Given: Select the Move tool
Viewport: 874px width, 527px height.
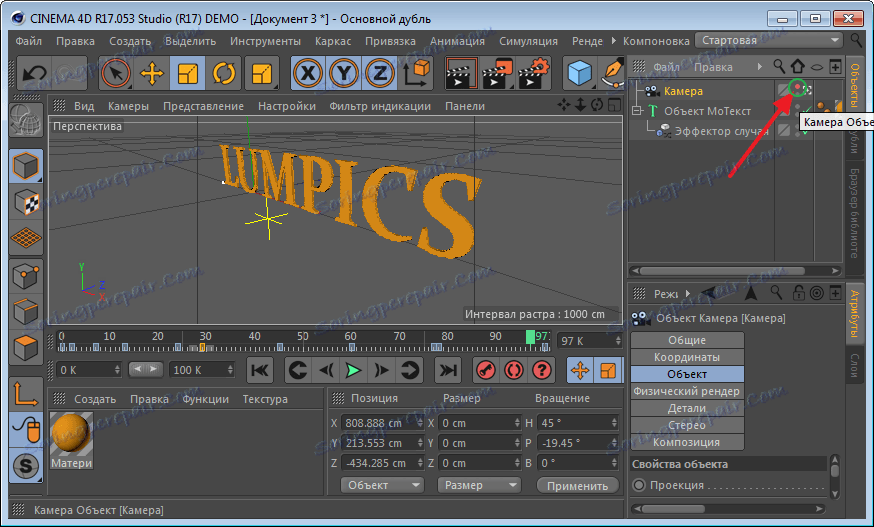Looking at the screenshot, I should coord(152,73).
